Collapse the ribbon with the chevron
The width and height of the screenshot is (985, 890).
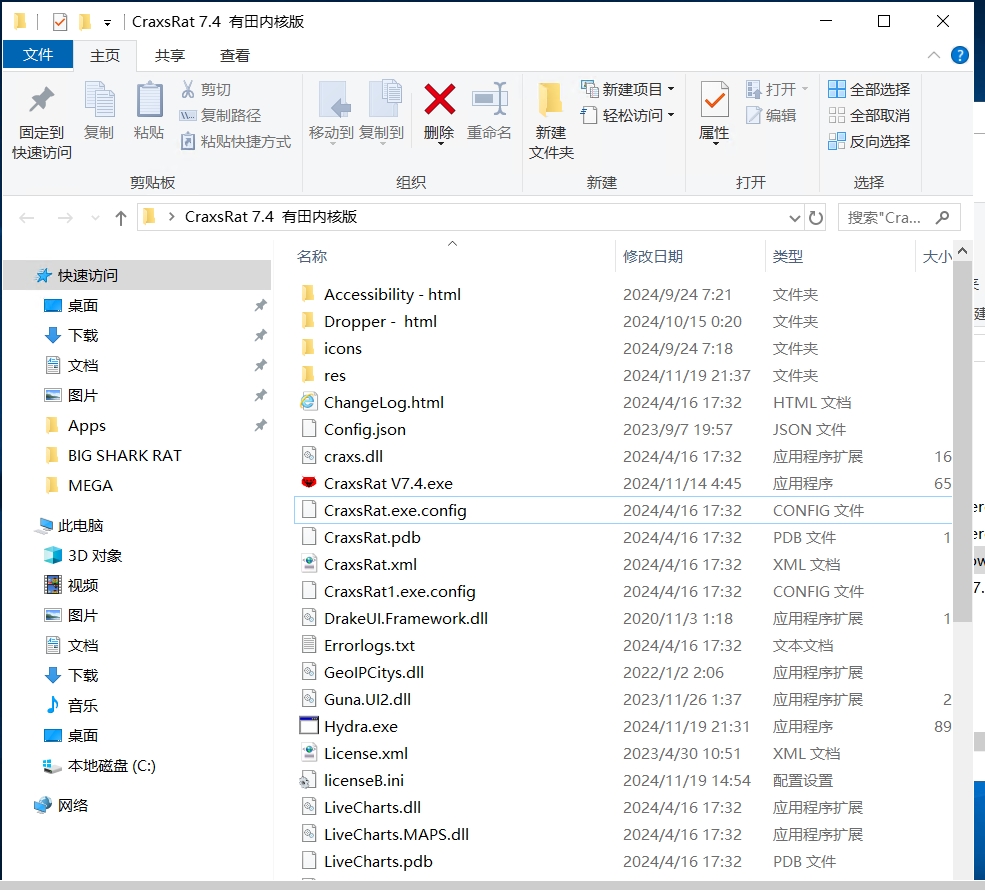(x=933, y=55)
